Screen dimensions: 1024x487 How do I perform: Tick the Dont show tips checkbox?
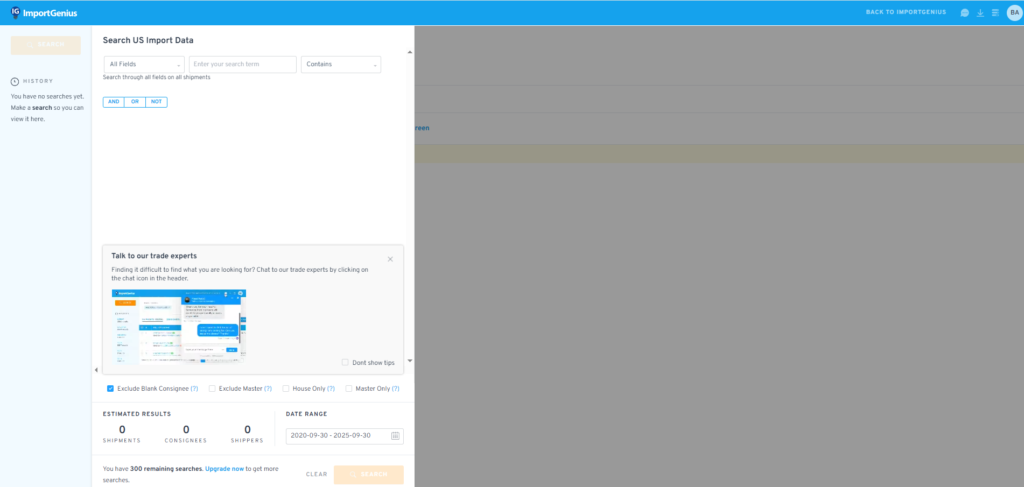[x=345, y=362]
